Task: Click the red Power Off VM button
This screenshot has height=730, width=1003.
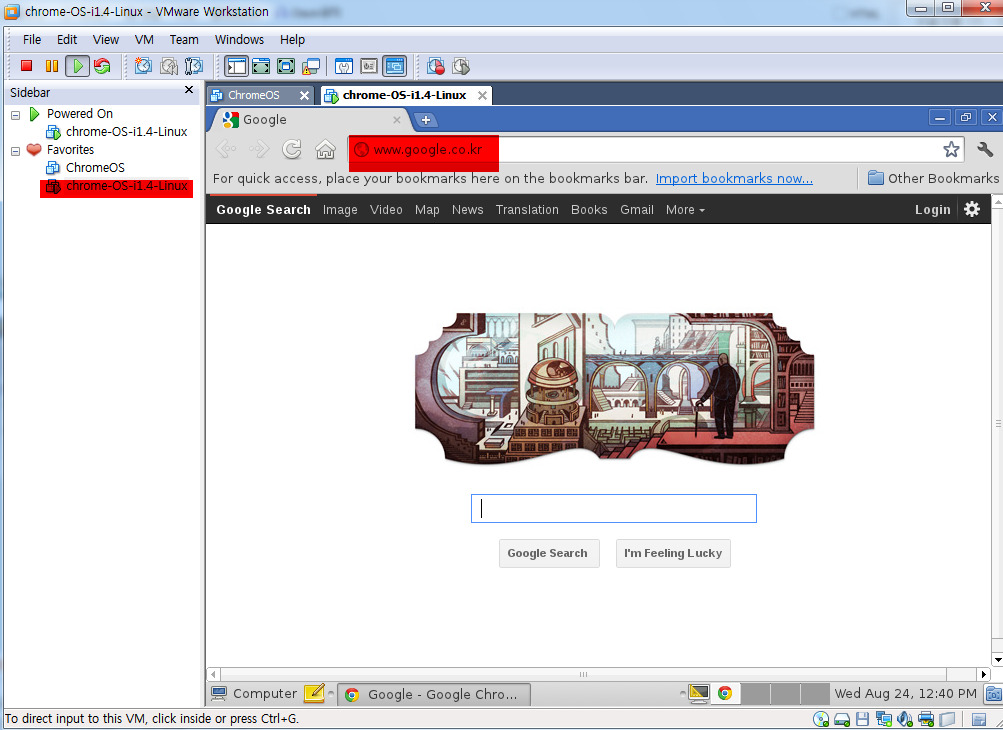Action: [27, 66]
